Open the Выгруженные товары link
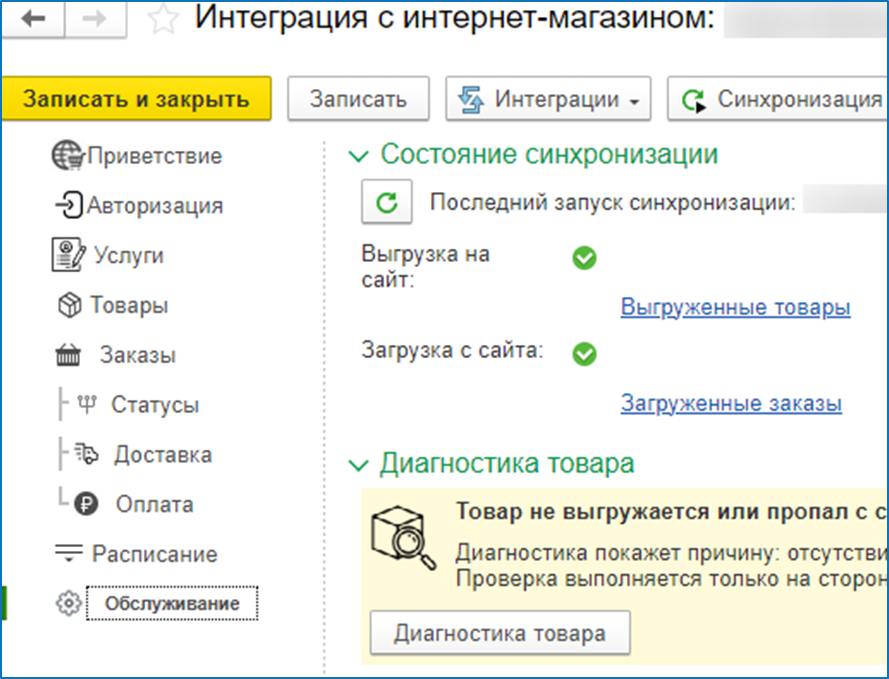The width and height of the screenshot is (889, 679). [x=735, y=307]
